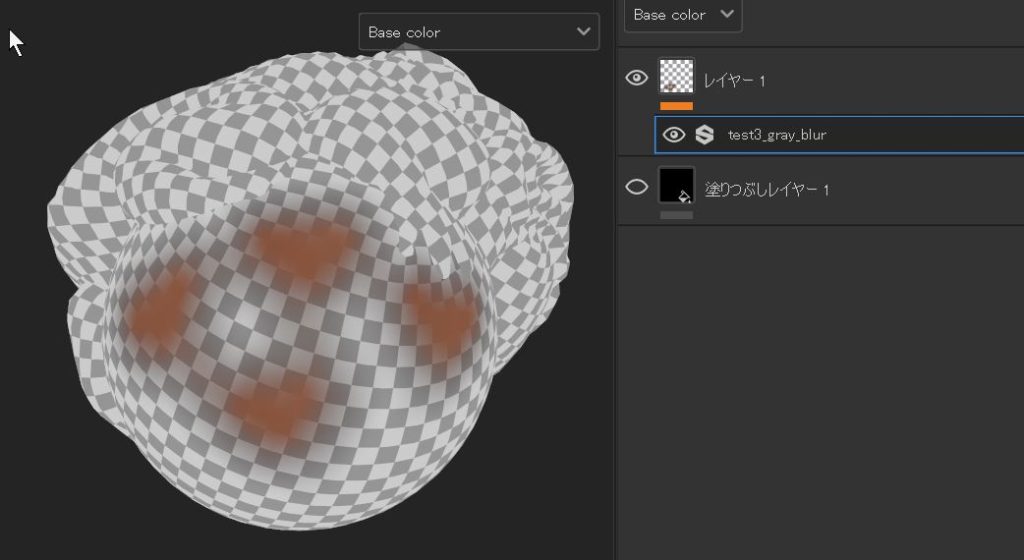The image size is (1024, 560).
Task: Click the right orange patch on the sphere
Action: click(440, 318)
